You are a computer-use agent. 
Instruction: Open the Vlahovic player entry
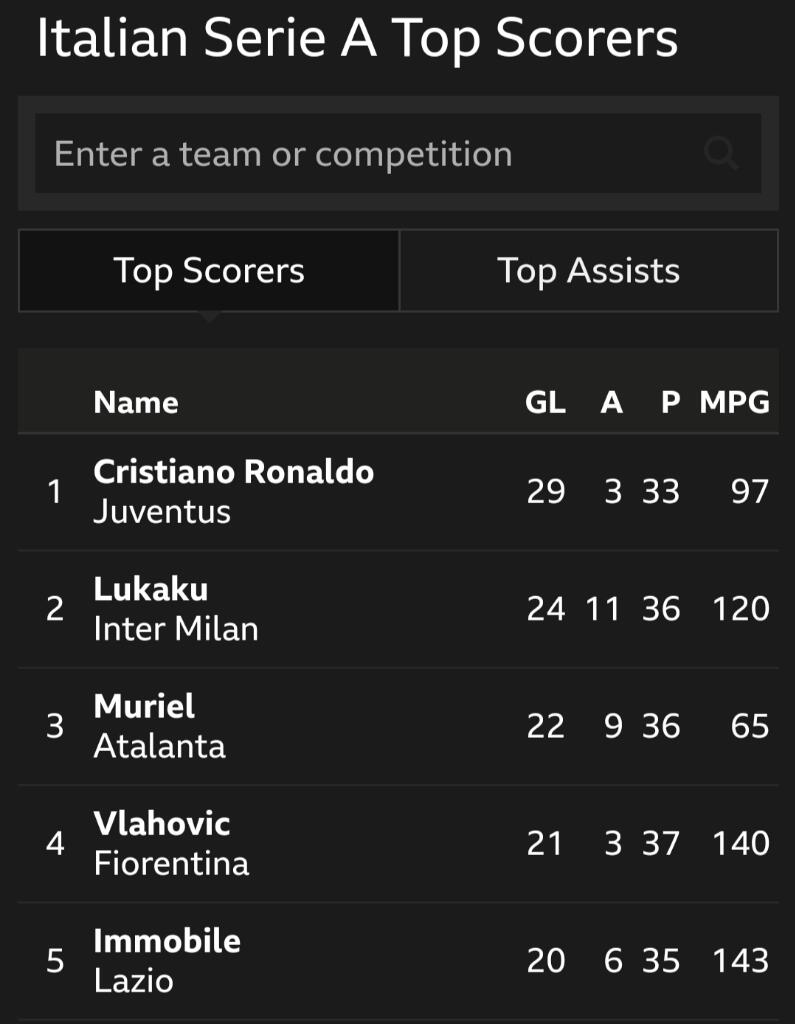tap(162, 824)
